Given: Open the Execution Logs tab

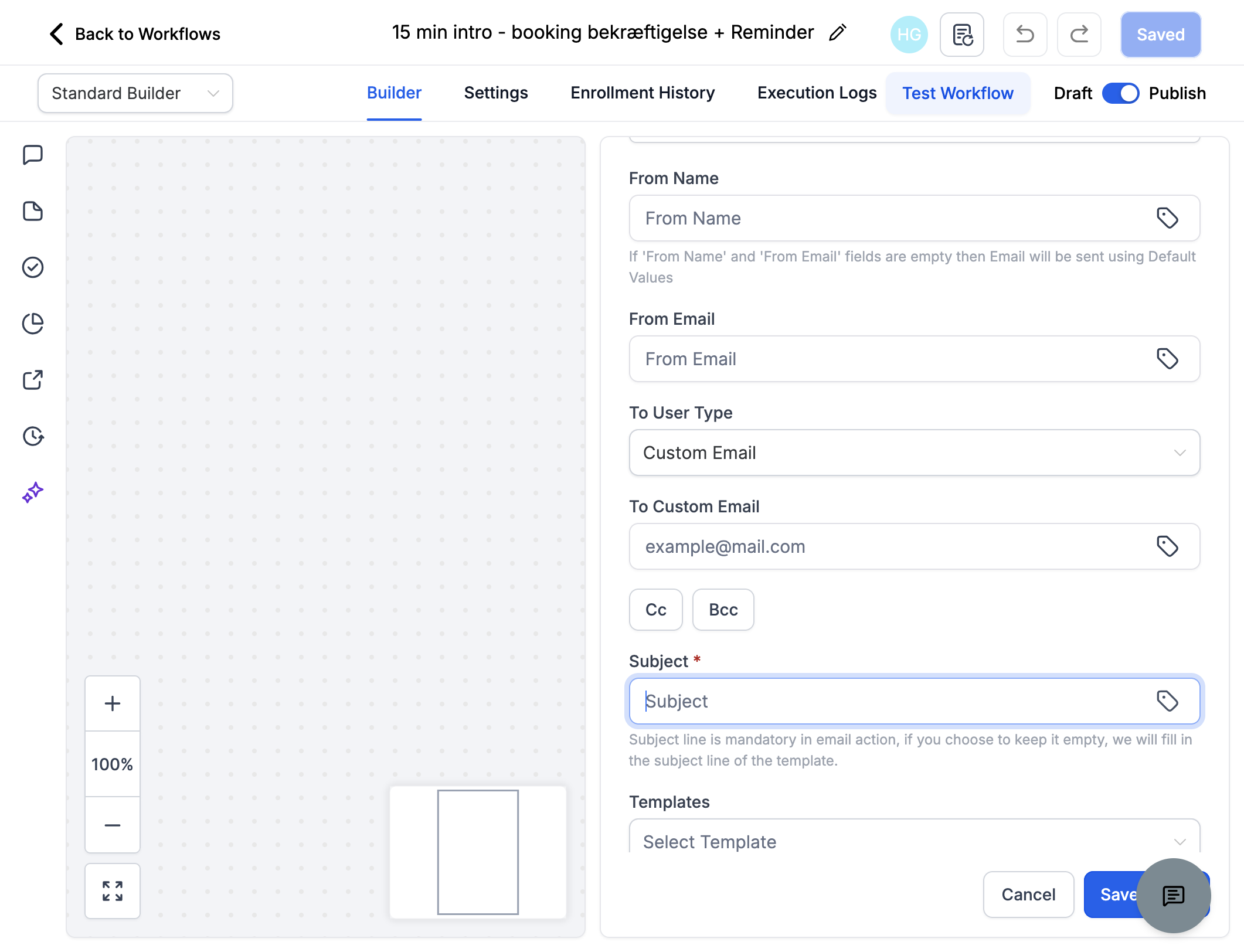Looking at the screenshot, I should [x=817, y=93].
